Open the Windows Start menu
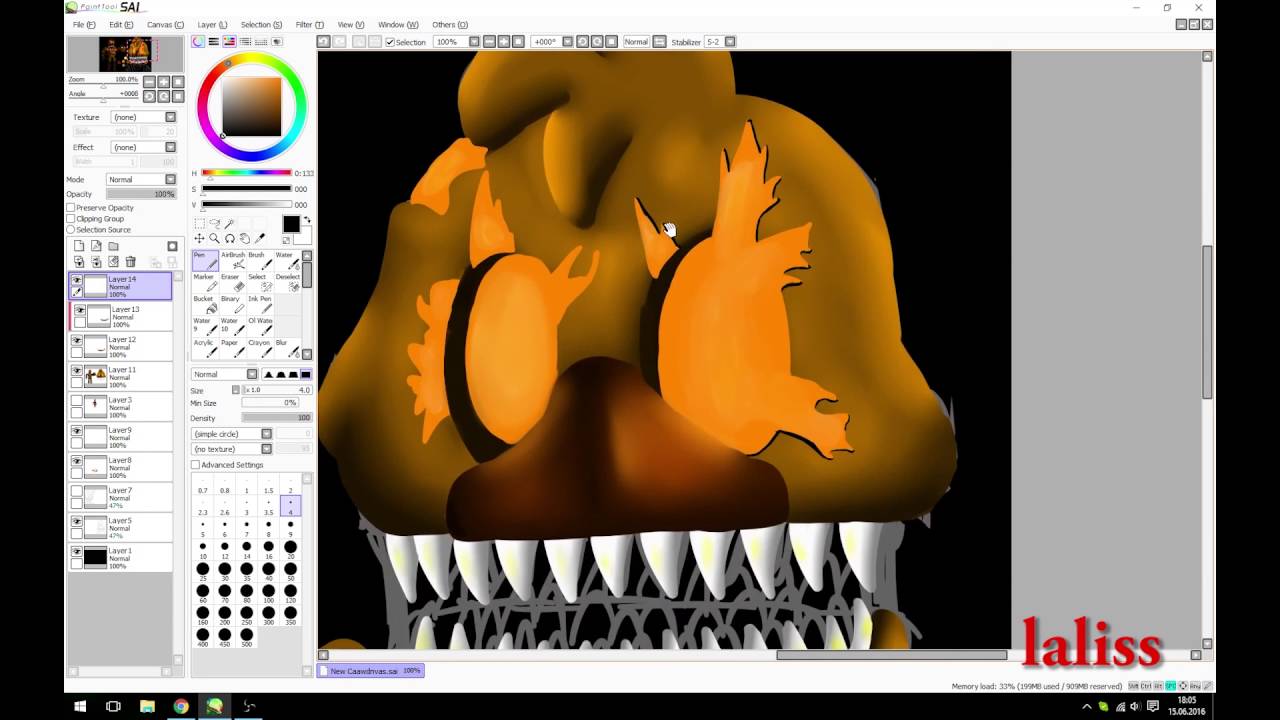Viewport: 1280px width, 720px height. [80, 706]
